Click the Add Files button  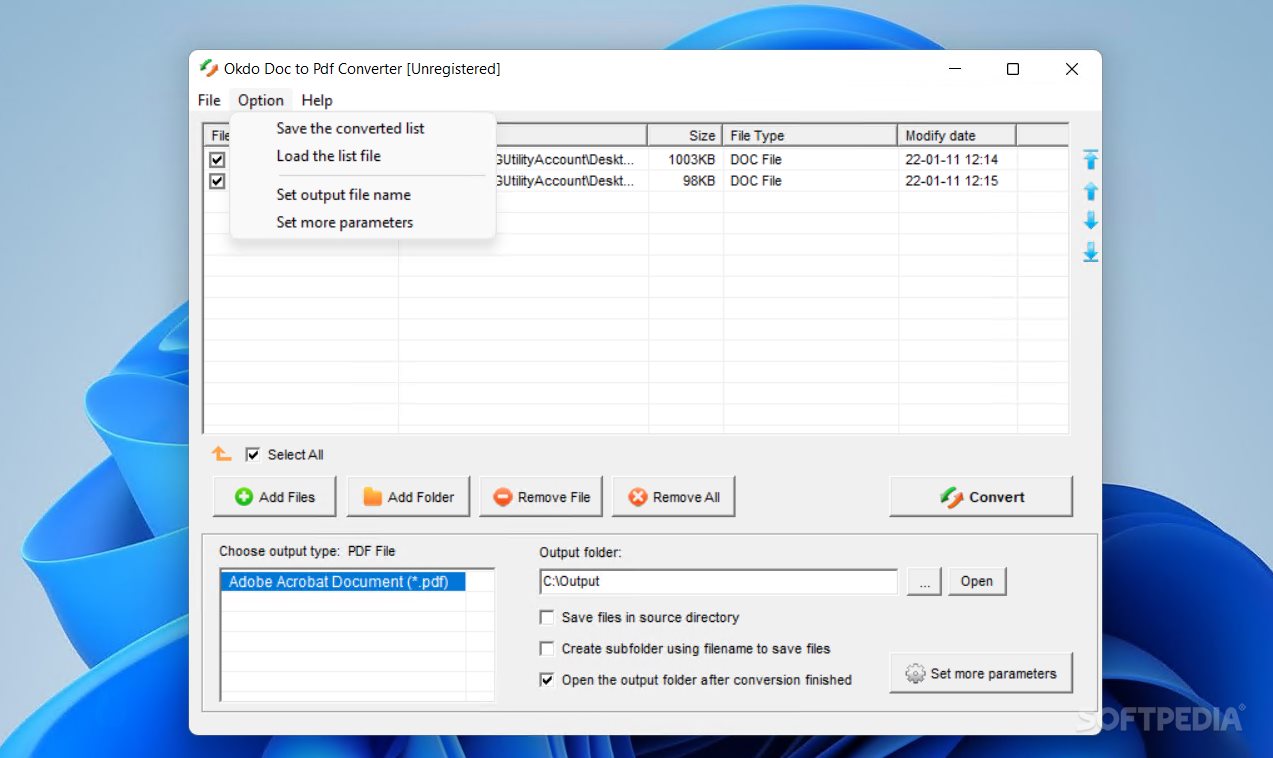pos(274,497)
